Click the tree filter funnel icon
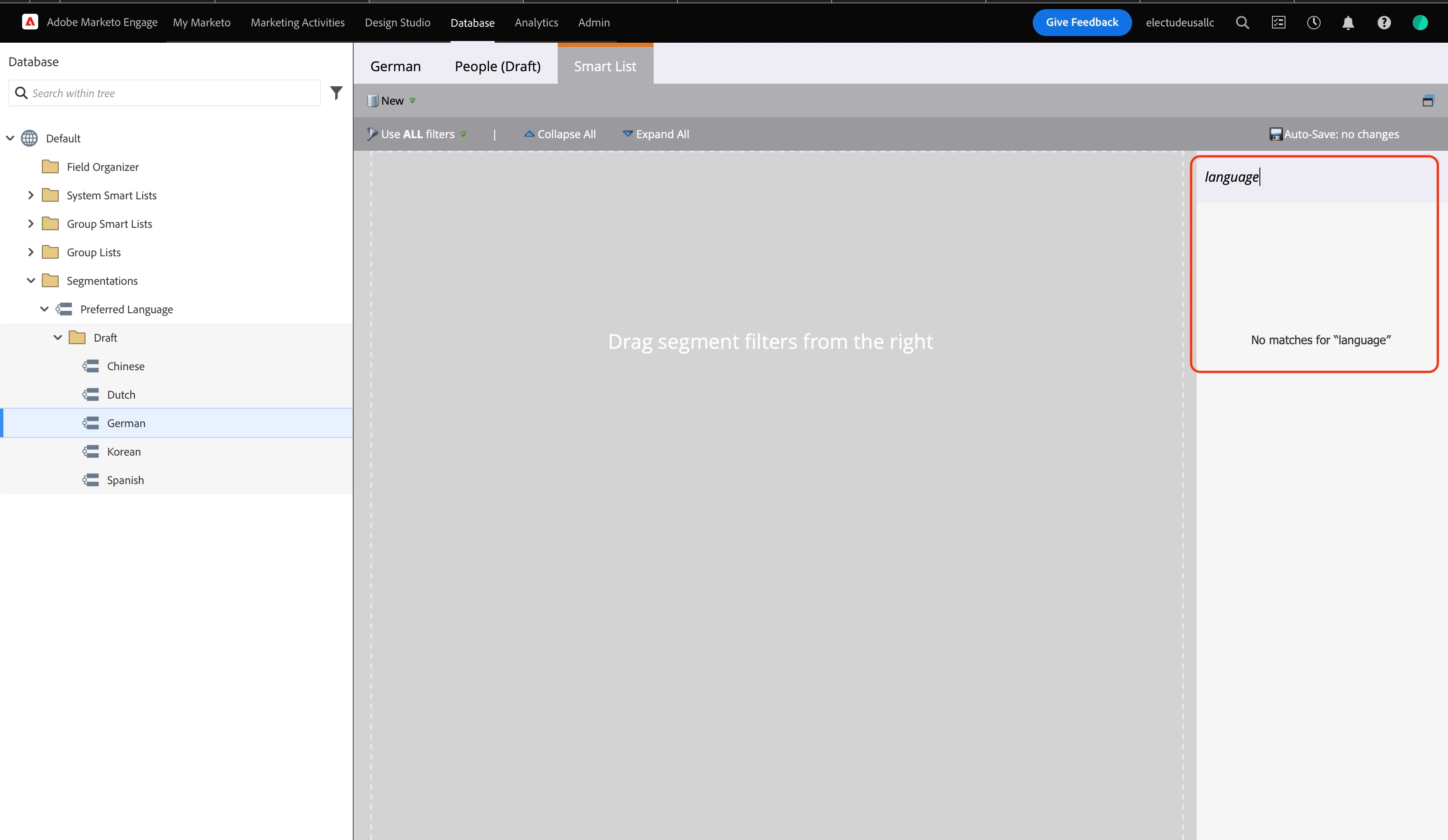Image resolution: width=1448 pixels, height=840 pixels. pos(336,93)
